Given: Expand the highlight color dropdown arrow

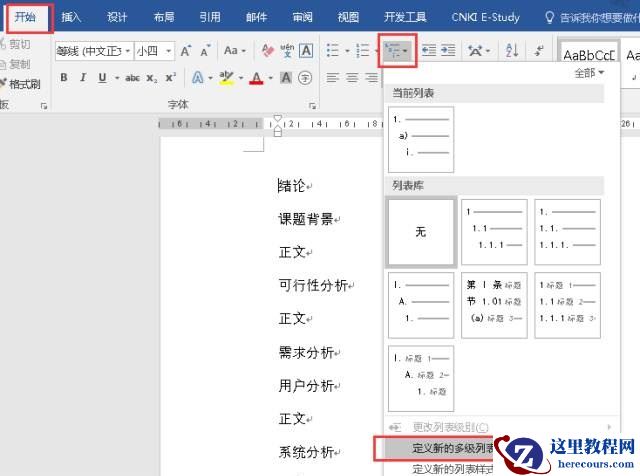Looking at the screenshot, I should tap(241, 78).
